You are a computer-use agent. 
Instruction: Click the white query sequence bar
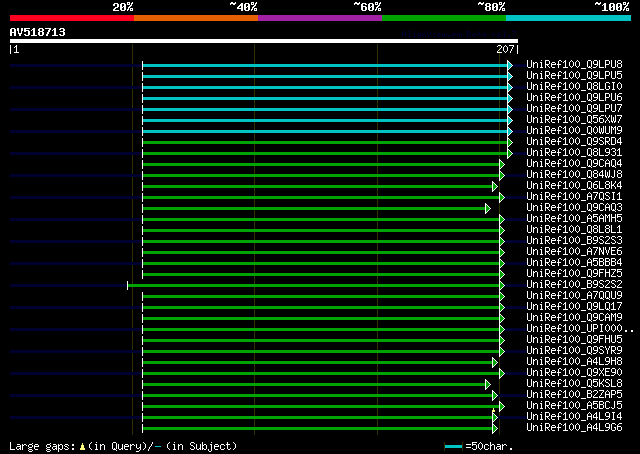pos(264,41)
